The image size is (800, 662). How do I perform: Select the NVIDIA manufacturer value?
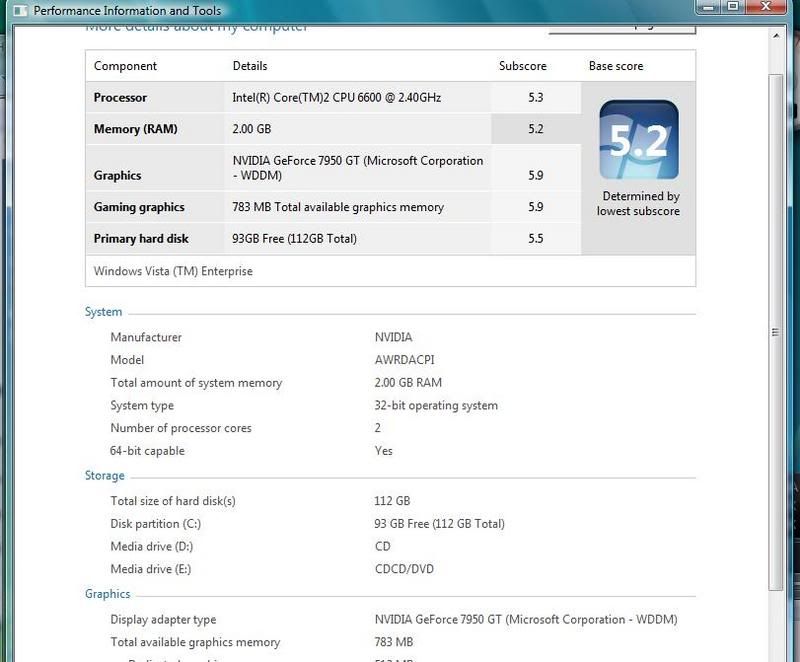pyautogui.click(x=393, y=337)
